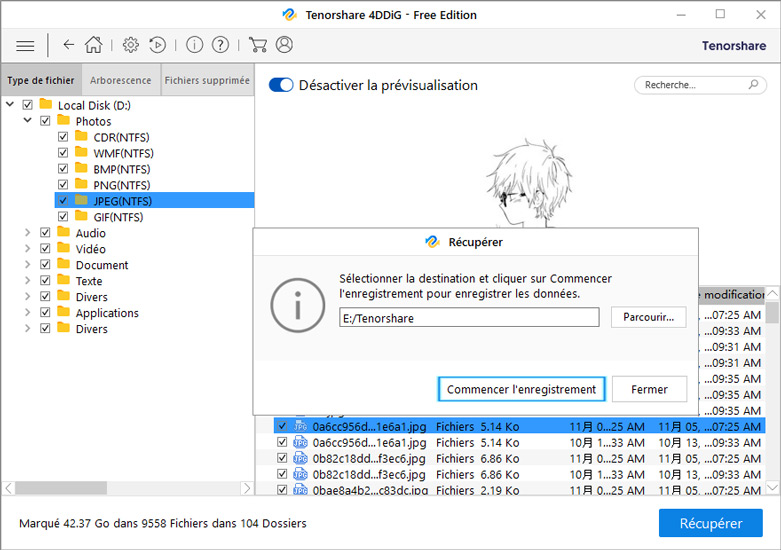This screenshot has width=781, height=550.
Task: Uncheck the Document checkbox
Action: tap(45, 265)
